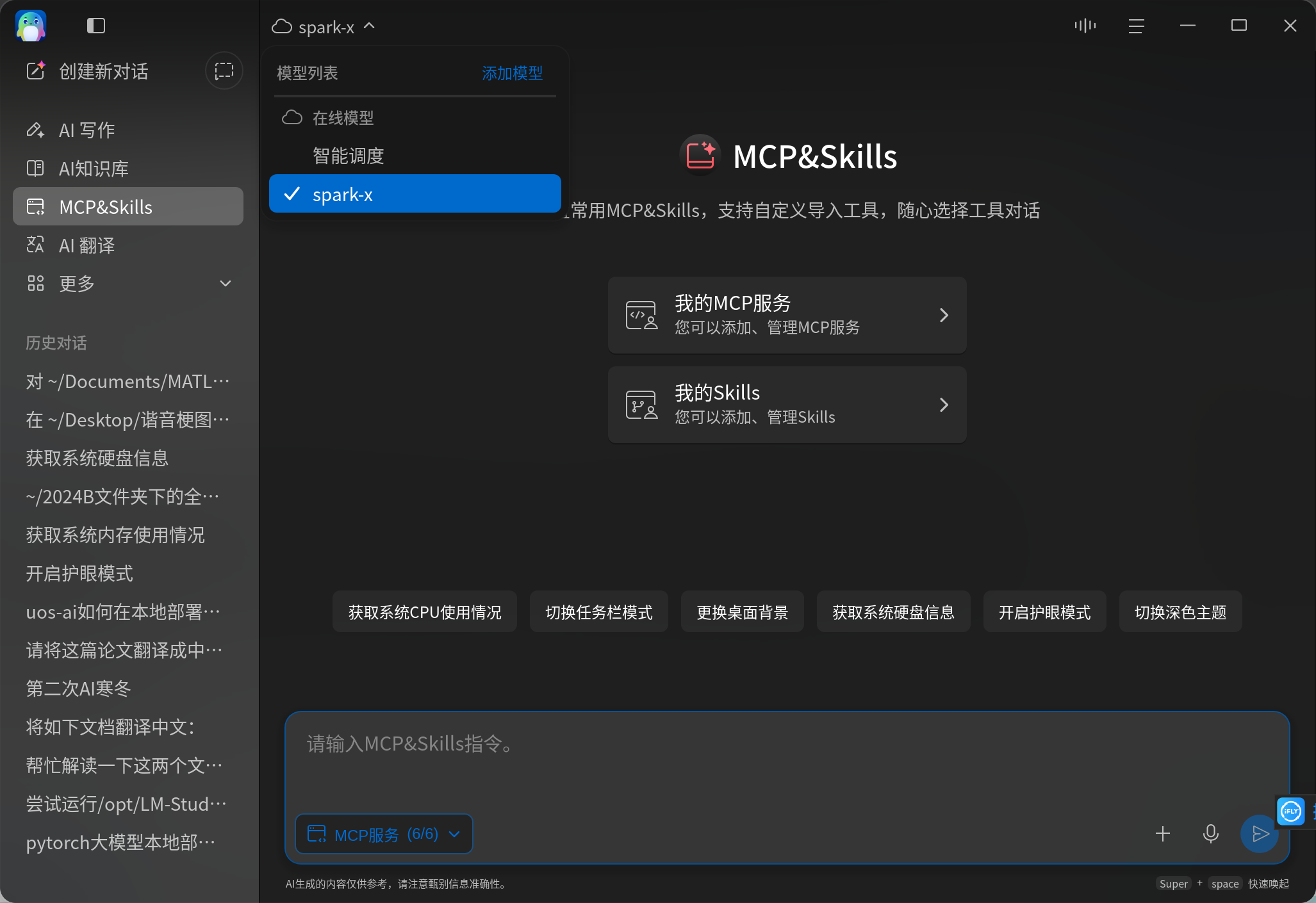
Task: Toggle the sidebar collapse icon
Action: (95, 26)
